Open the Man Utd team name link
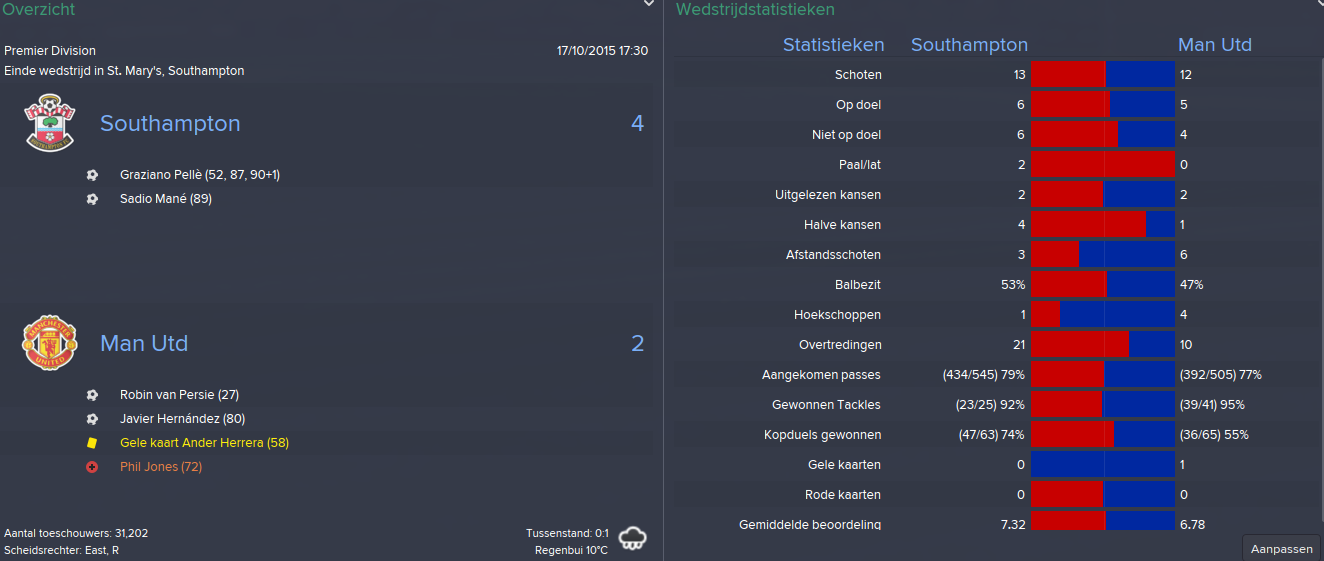This screenshot has width=1324, height=561. pyautogui.click(x=144, y=344)
